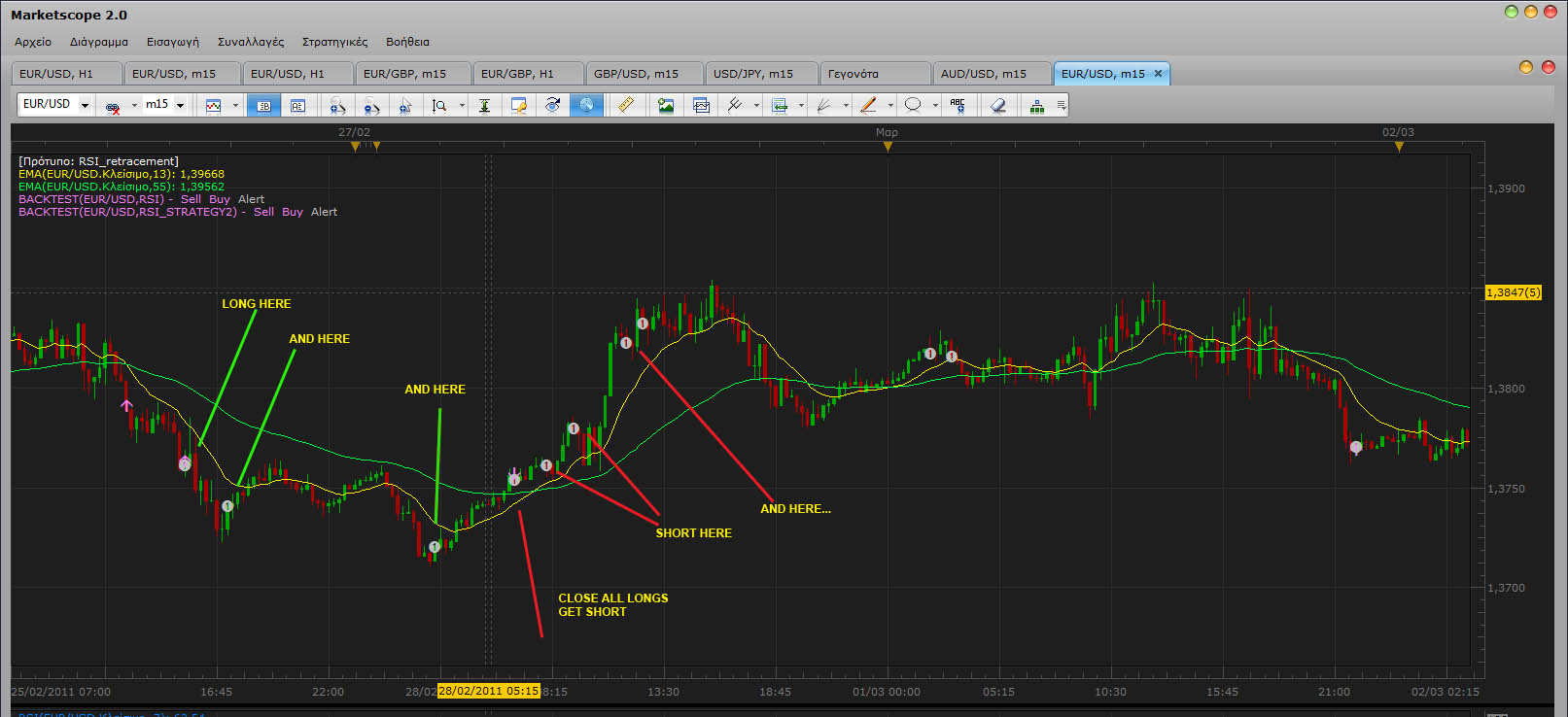Open the chart type icon
Image resolution: width=1568 pixels, height=717 pixels.
(x=214, y=105)
